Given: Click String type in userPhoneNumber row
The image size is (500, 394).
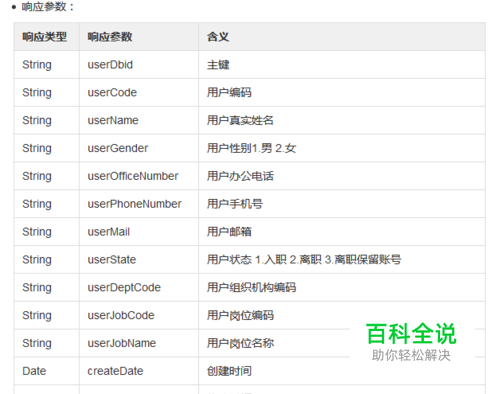Looking at the screenshot, I should coord(46,204).
